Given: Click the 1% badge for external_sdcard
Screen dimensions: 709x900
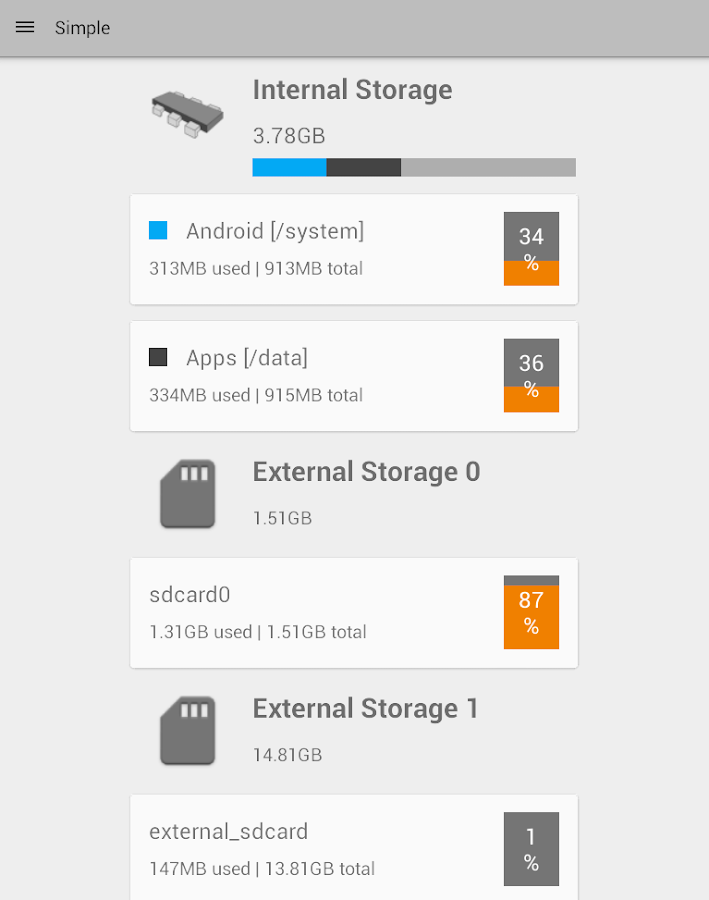Looking at the screenshot, I should pyautogui.click(x=531, y=849).
